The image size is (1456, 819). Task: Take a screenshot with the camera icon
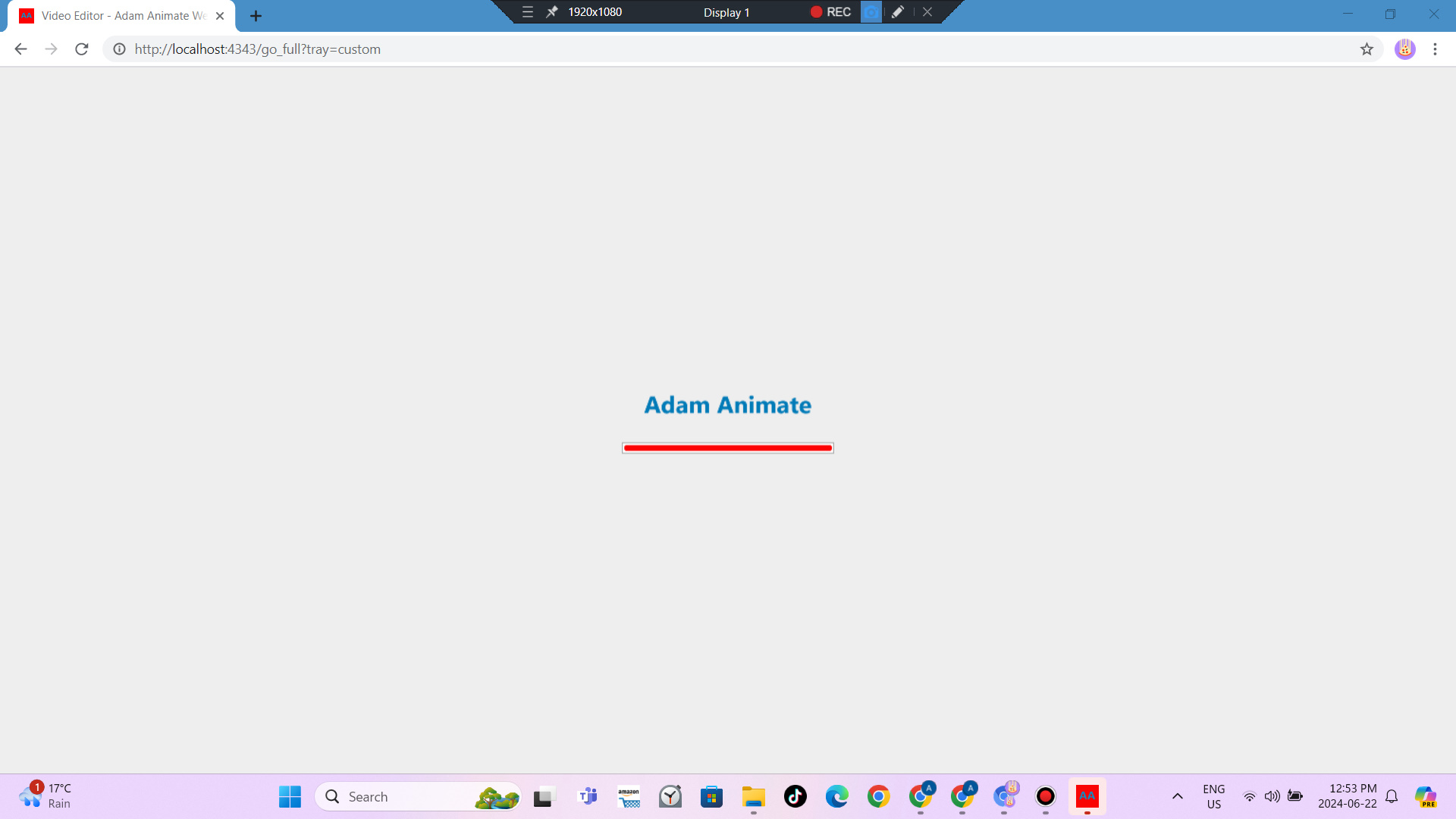coord(871,12)
